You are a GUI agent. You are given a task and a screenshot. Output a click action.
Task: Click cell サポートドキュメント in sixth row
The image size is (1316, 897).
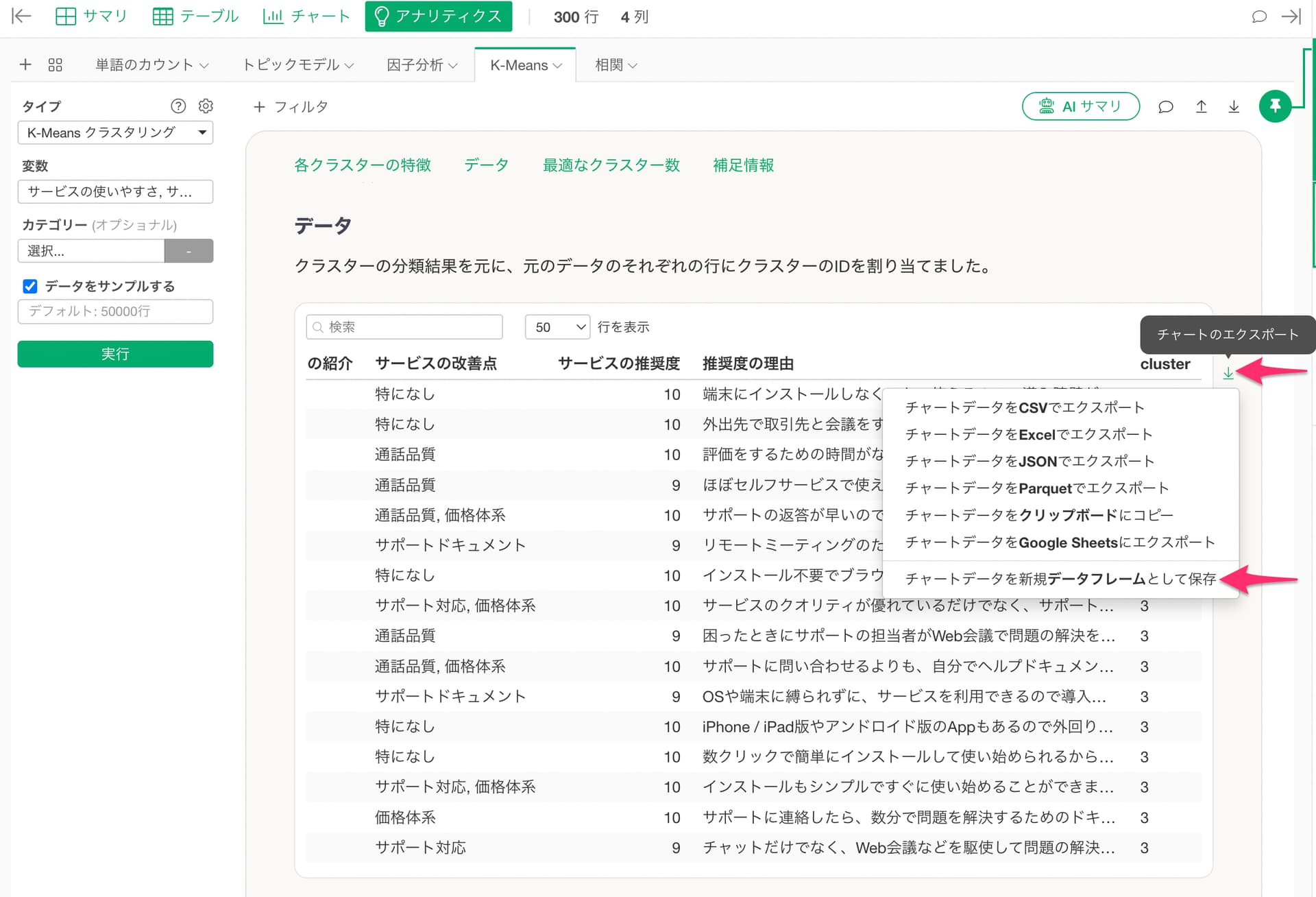[450, 545]
